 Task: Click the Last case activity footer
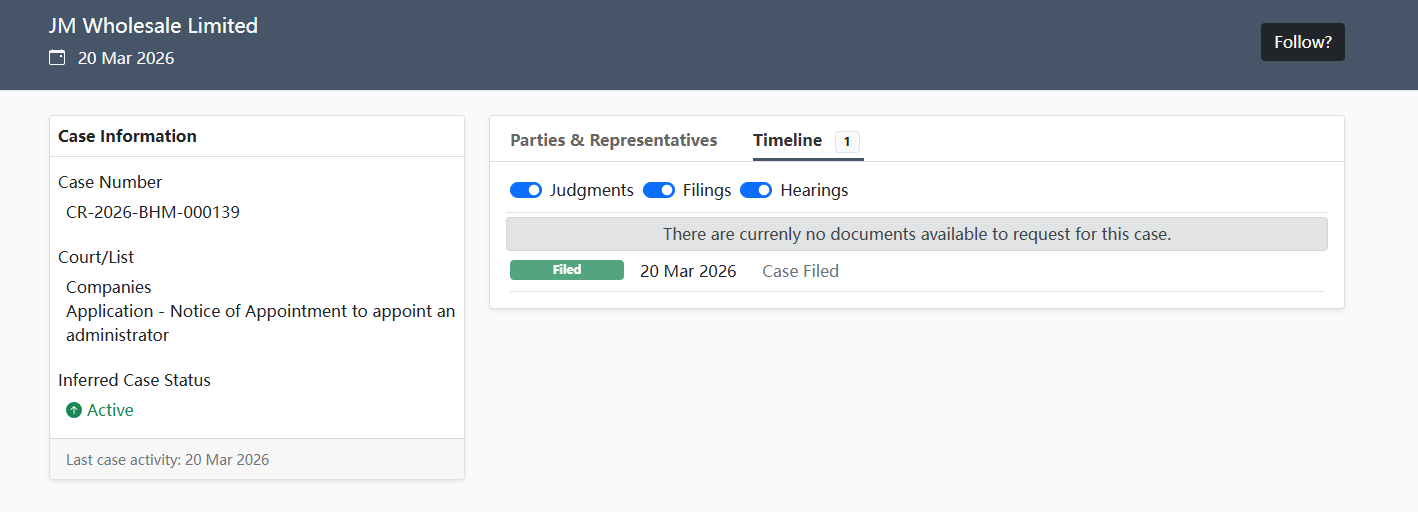[x=257, y=459]
